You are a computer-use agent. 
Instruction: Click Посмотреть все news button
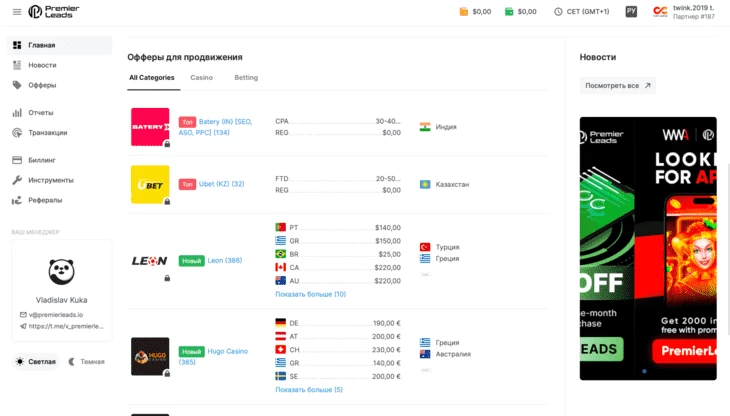pos(618,86)
